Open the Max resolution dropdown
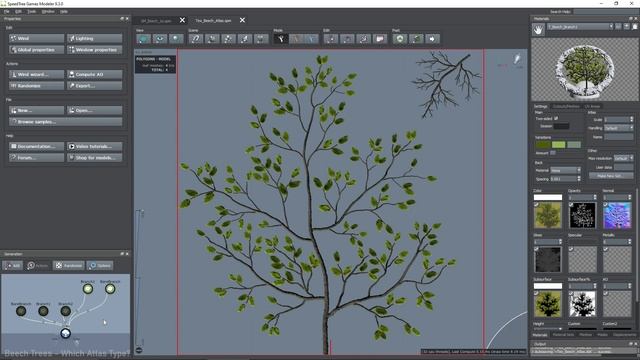This screenshot has width=640, height=360. [624, 158]
